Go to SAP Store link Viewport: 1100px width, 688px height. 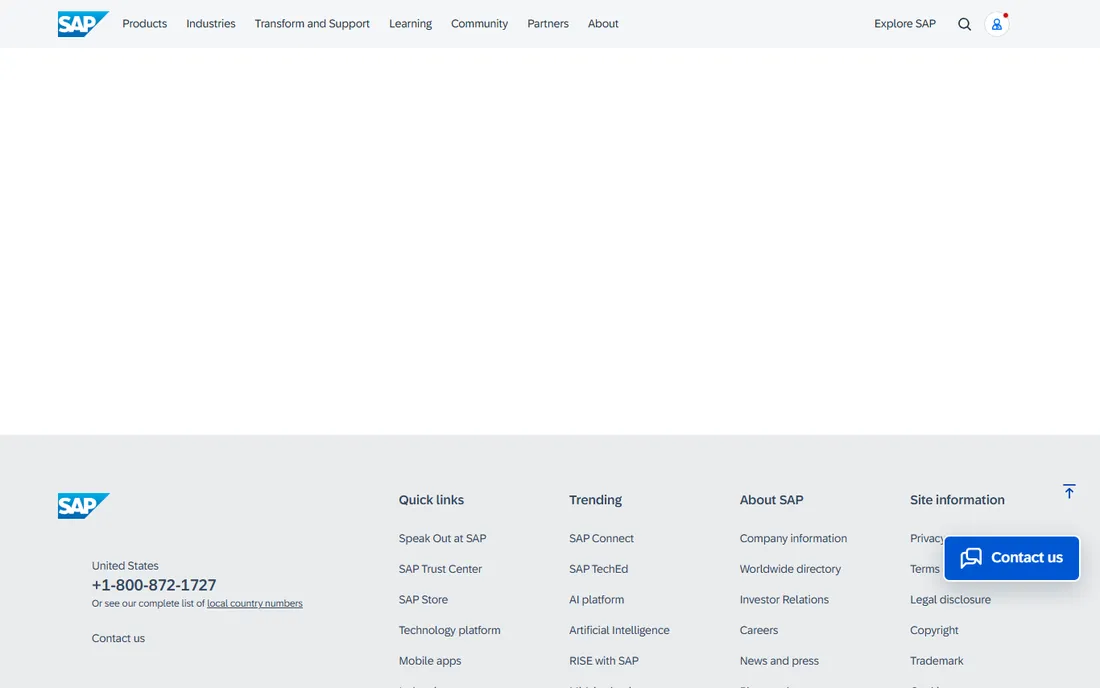(423, 600)
